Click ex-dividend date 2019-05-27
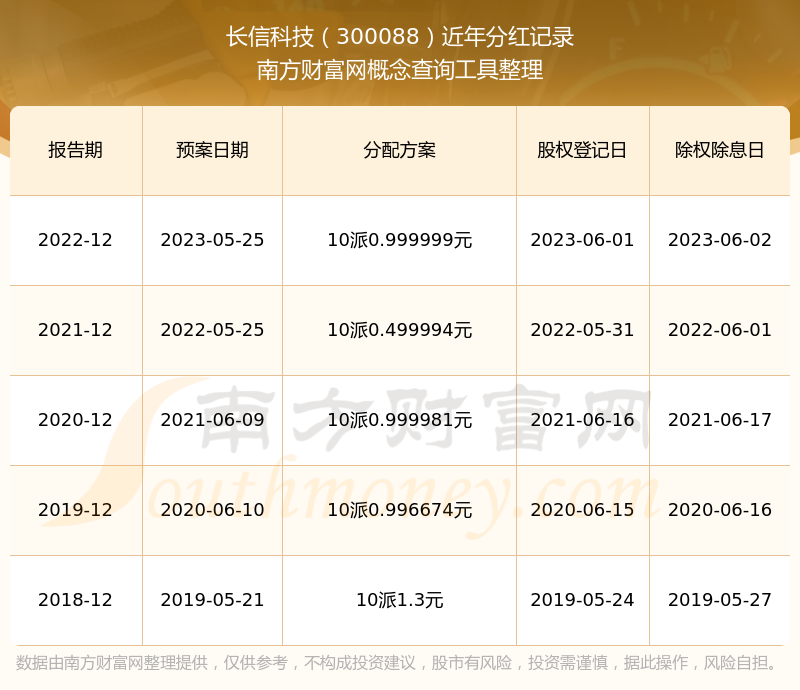Screen dimensions: 800x690 tap(719, 599)
